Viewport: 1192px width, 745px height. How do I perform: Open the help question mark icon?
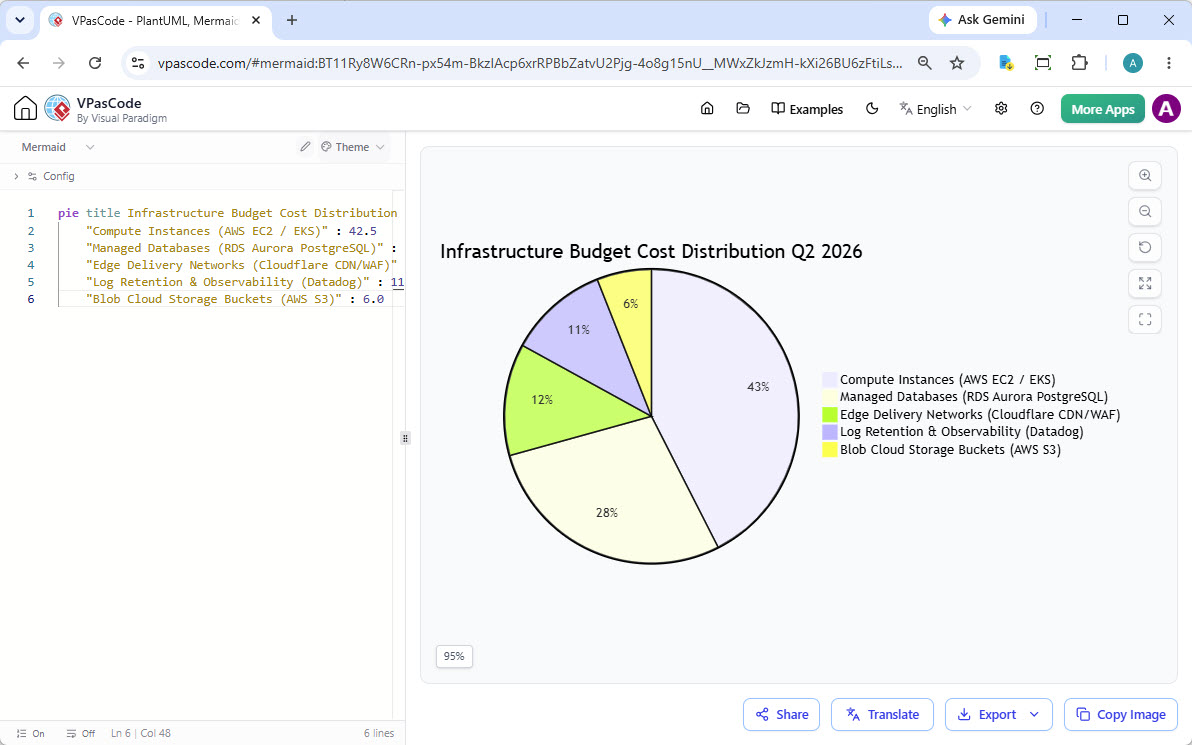coord(1037,109)
